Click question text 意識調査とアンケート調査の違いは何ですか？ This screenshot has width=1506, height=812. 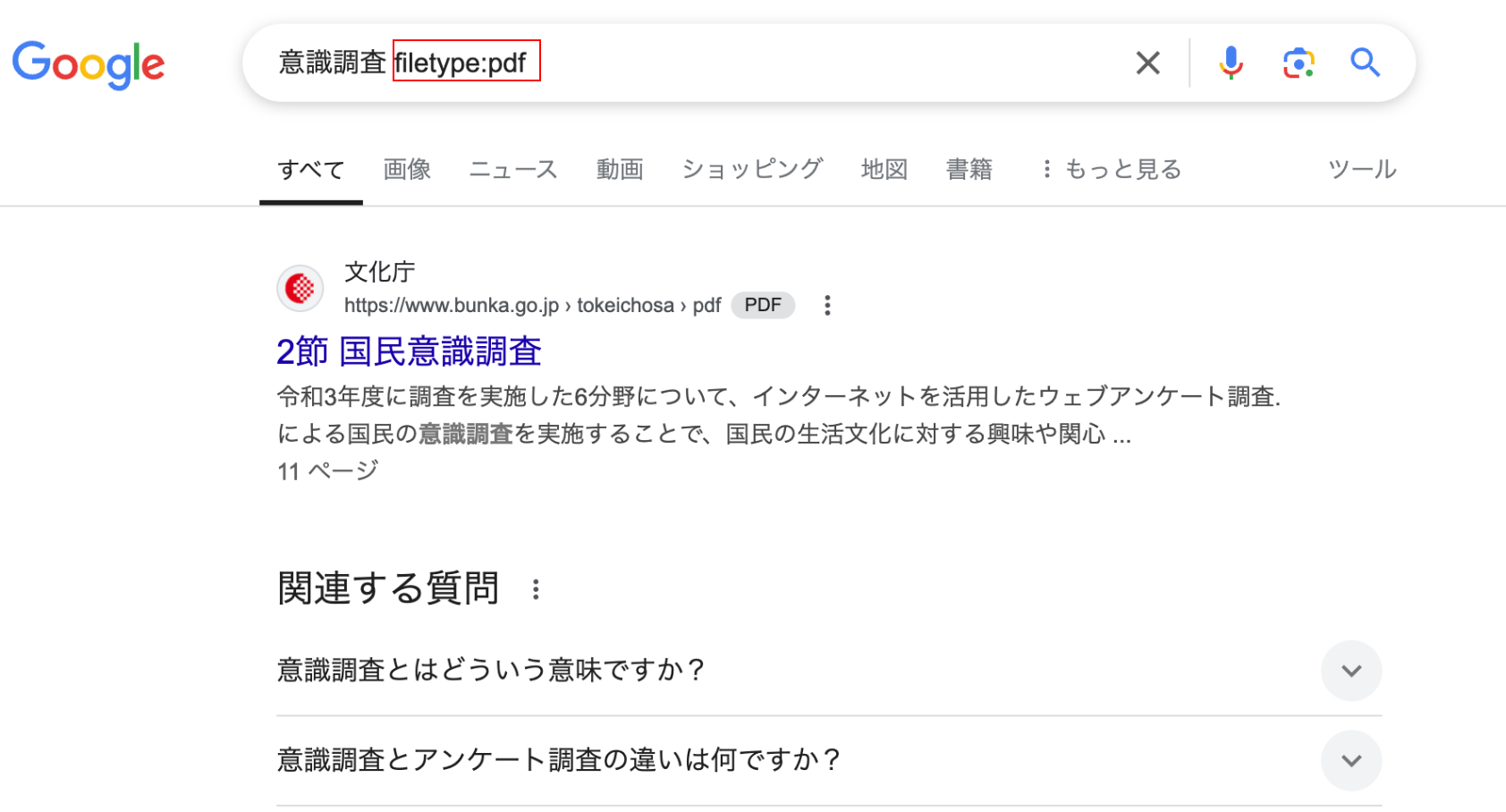(x=559, y=760)
